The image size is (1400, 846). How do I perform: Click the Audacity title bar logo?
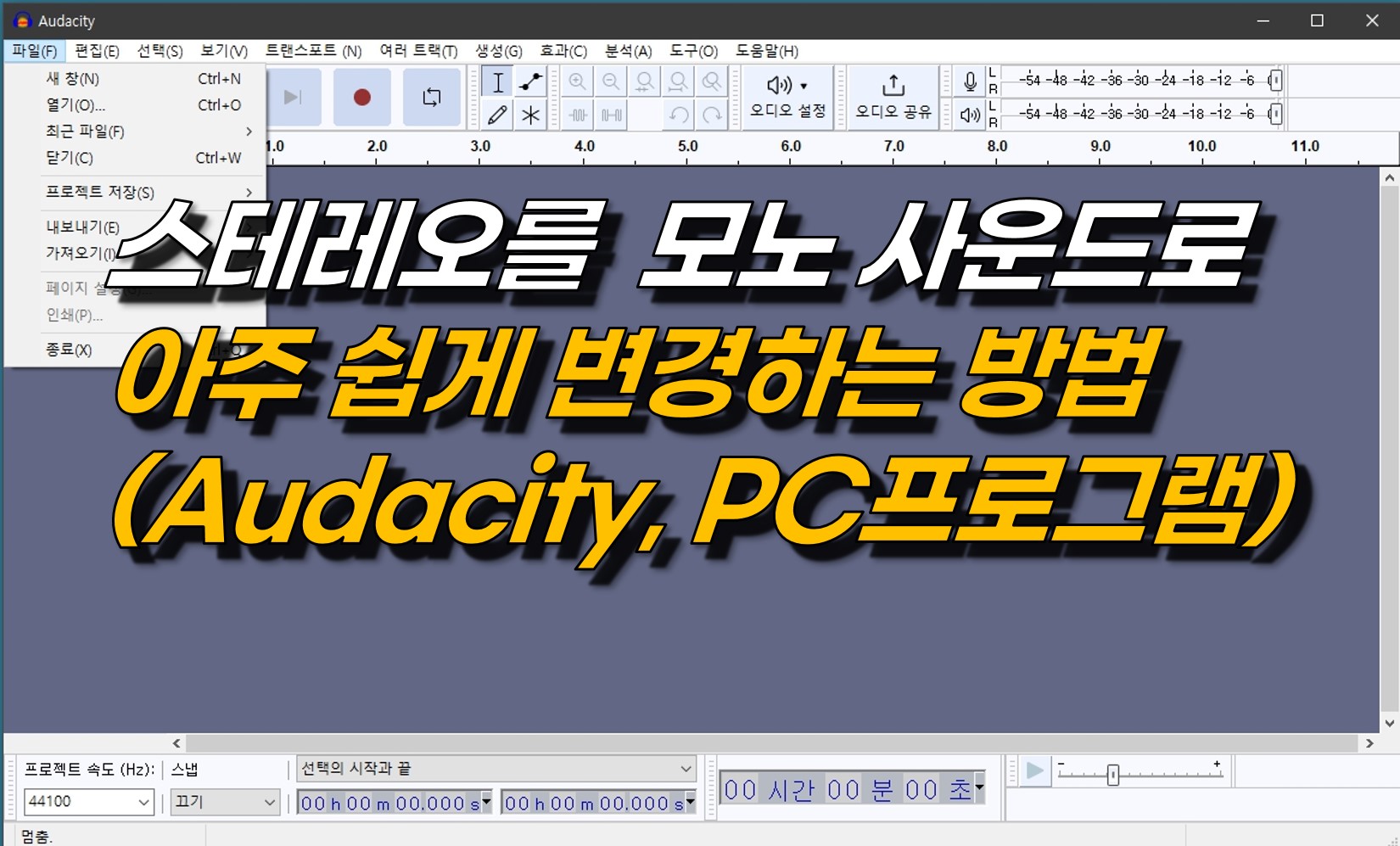tap(22, 20)
